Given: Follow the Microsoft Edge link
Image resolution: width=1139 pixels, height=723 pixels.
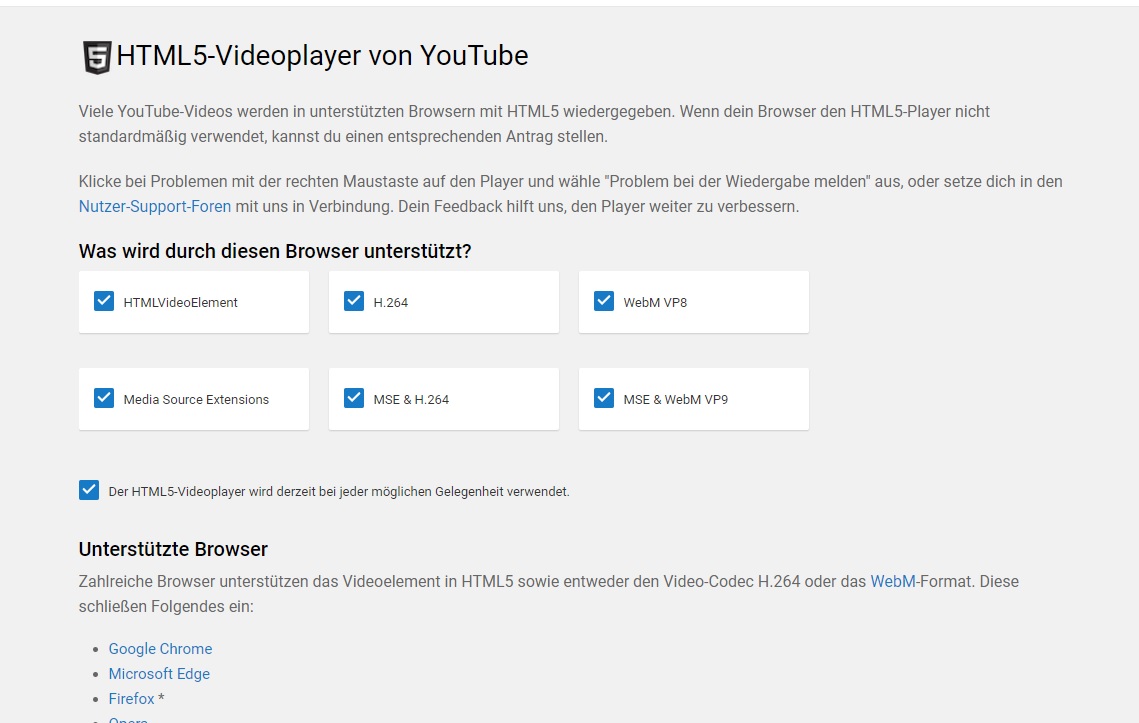Looking at the screenshot, I should (159, 674).
